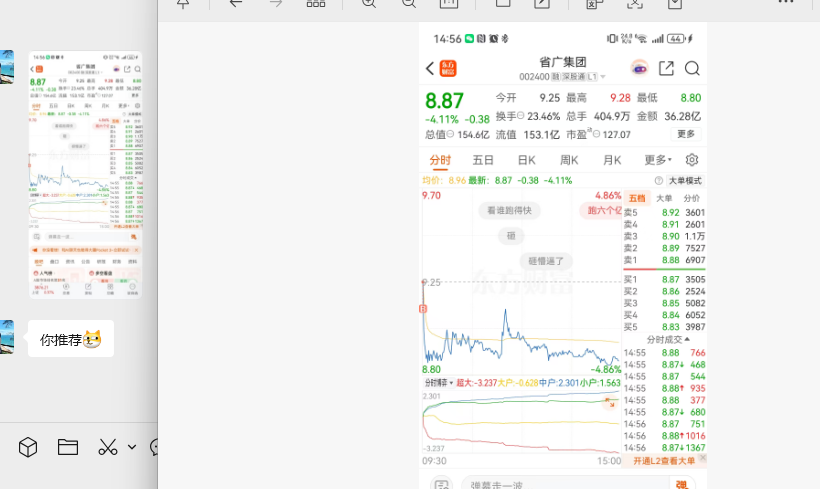The height and width of the screenshot is (489, 820).
Task: Tap the red B marker on the chart
Action: click(423, 309)
